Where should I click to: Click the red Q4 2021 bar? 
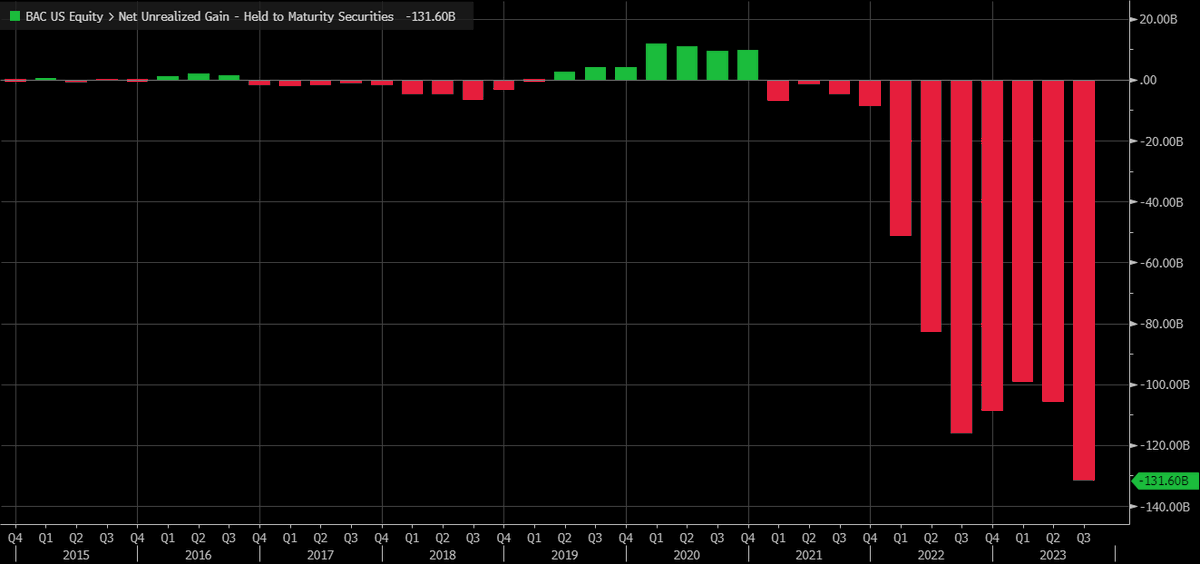point(870,93)
